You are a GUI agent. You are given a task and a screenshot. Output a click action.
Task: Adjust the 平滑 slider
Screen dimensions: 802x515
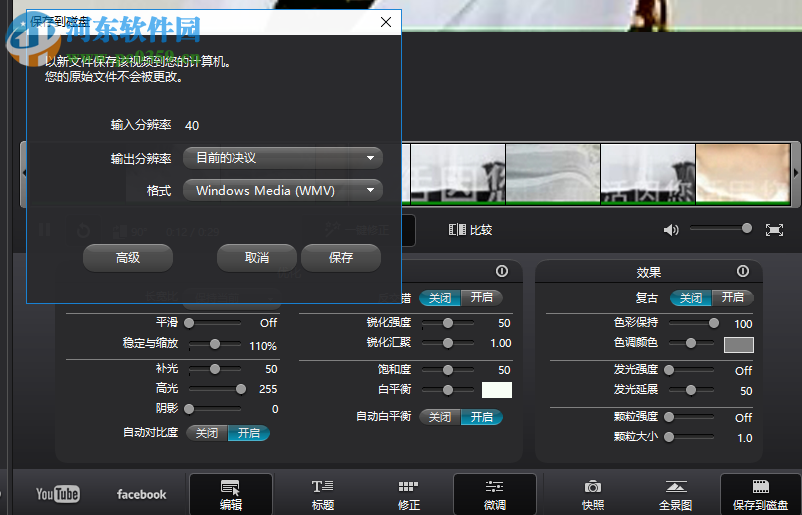215,323
